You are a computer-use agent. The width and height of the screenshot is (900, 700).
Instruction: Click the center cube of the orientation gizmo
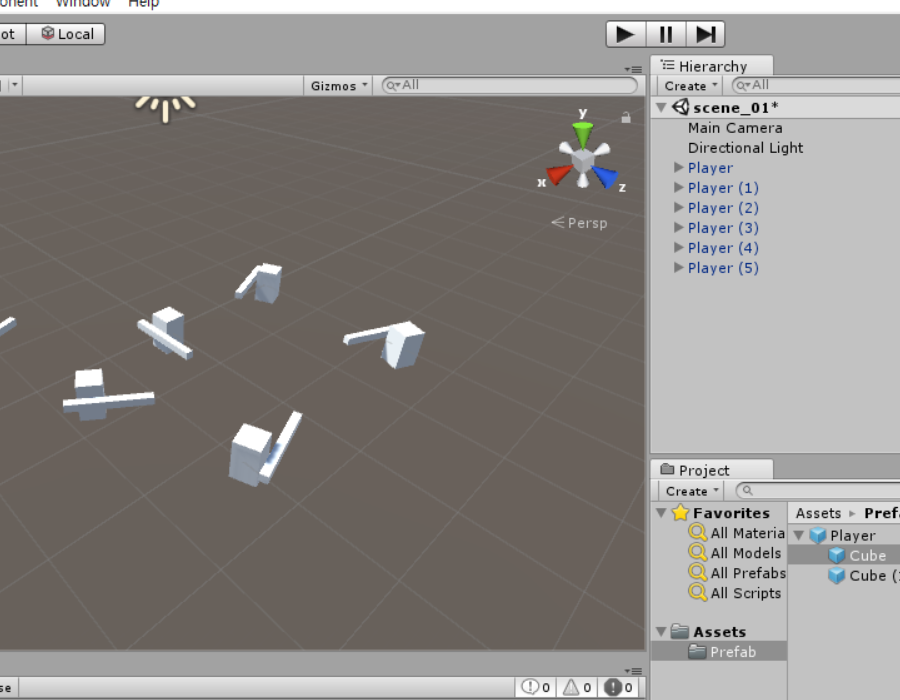[x=583, y=160]
